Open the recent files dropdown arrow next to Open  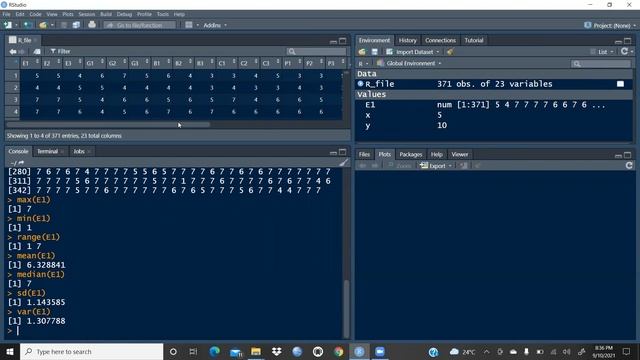pyautogui.click(x=52, y=25)
